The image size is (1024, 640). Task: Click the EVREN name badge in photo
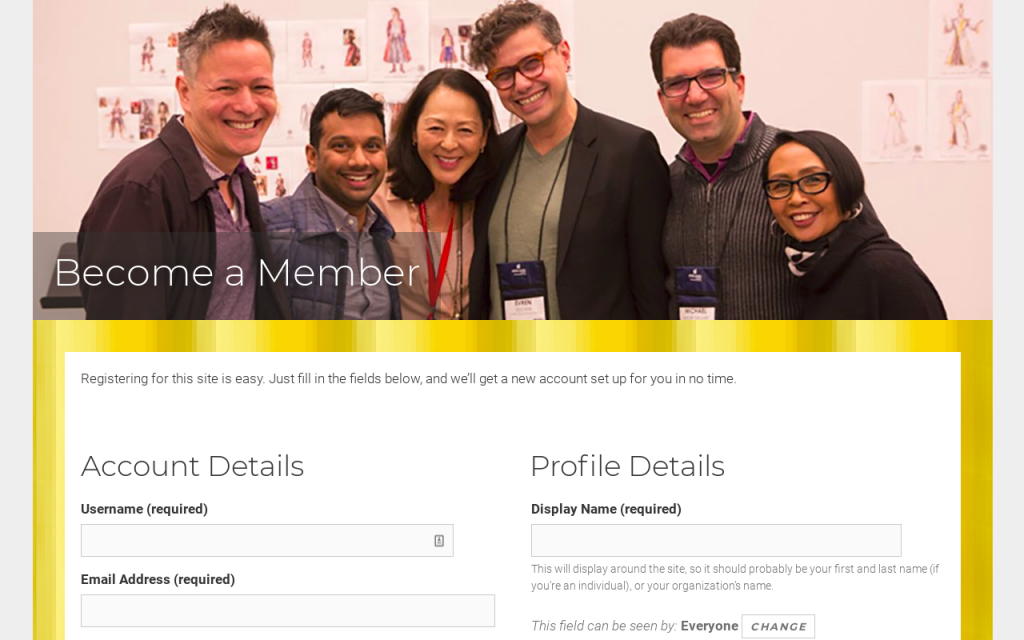click(x=522, y=290)
